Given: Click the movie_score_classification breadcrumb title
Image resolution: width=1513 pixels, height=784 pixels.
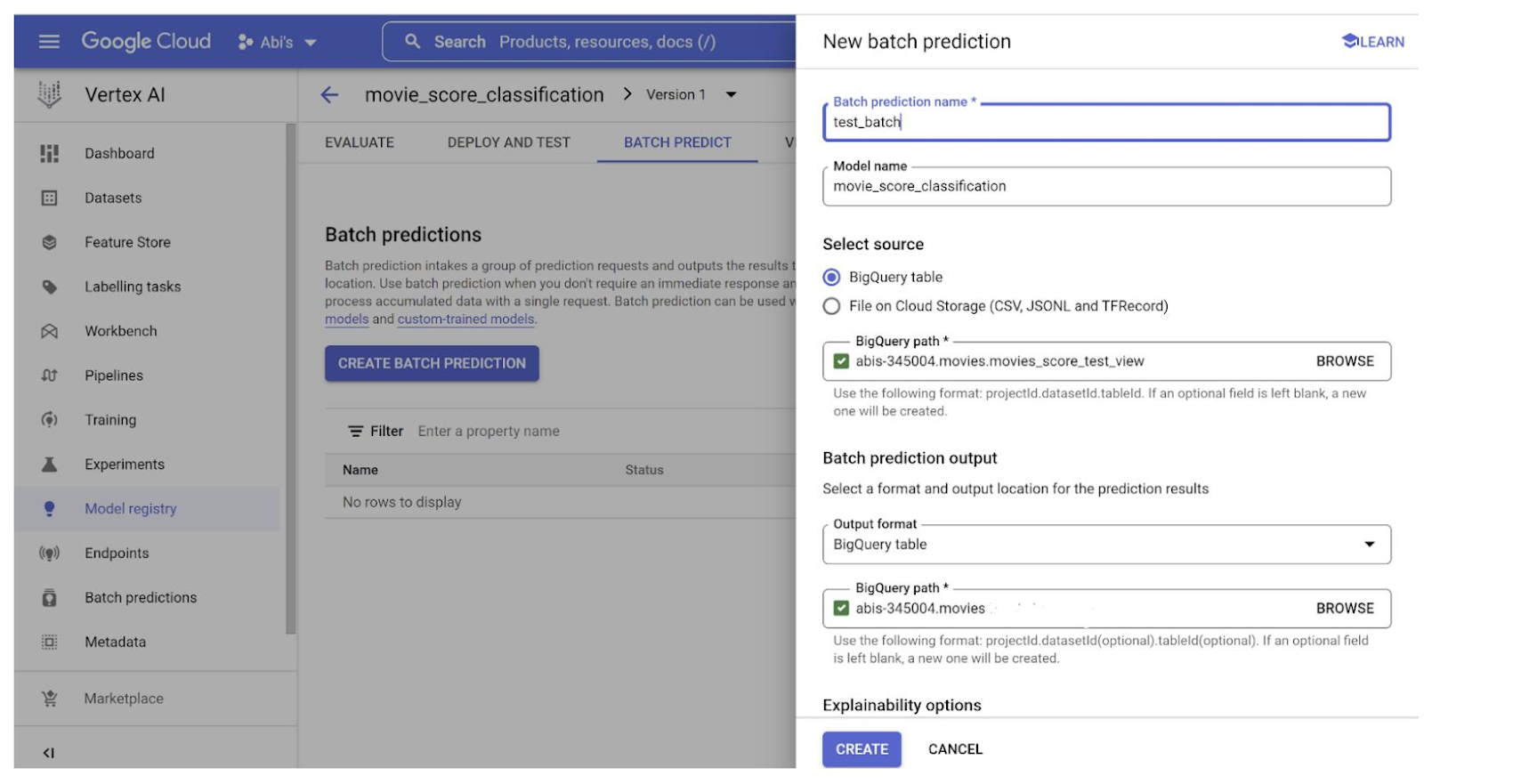Looking at the screenshot, I should (x=484, y=95).
